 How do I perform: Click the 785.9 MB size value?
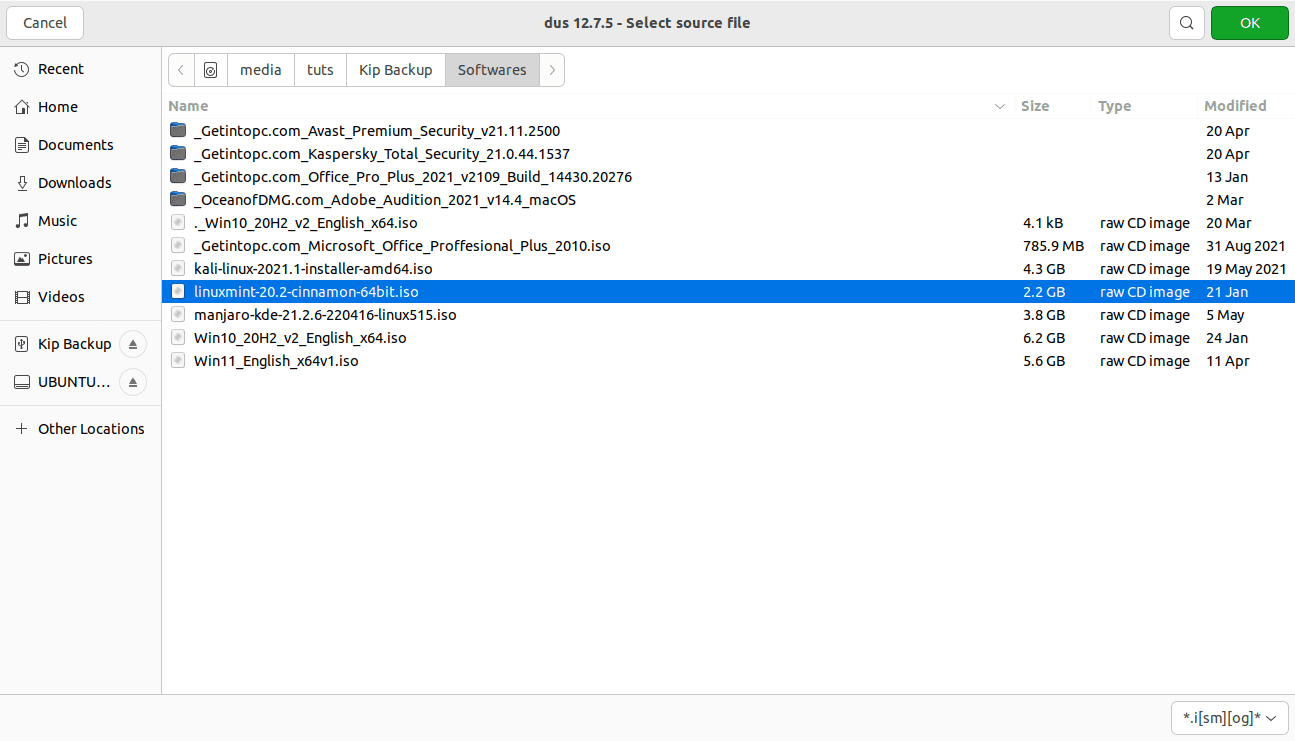tap(1053, 246)
